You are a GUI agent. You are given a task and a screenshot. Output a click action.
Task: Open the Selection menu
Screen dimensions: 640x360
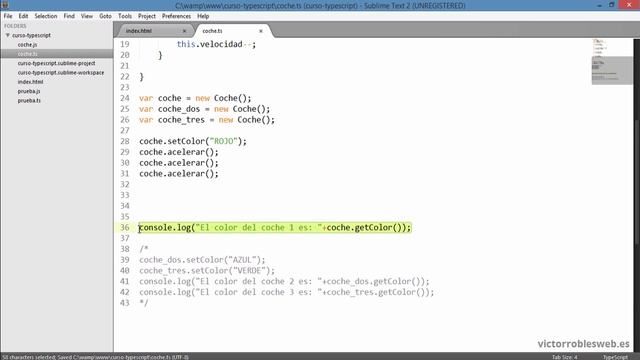tap(46, 16)
